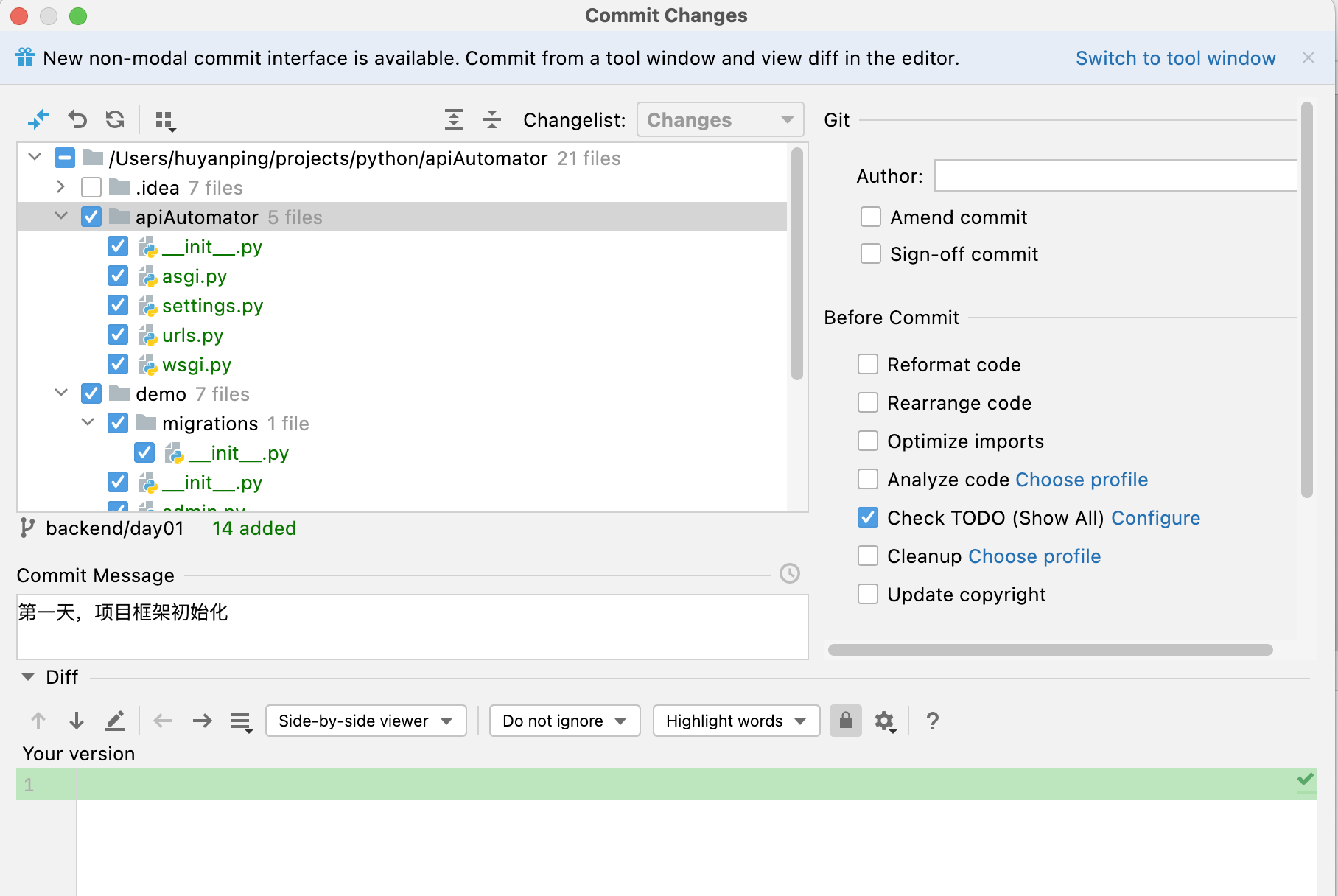
Task: Click Choose profile link beside Analyze code
Action: 1081,480
